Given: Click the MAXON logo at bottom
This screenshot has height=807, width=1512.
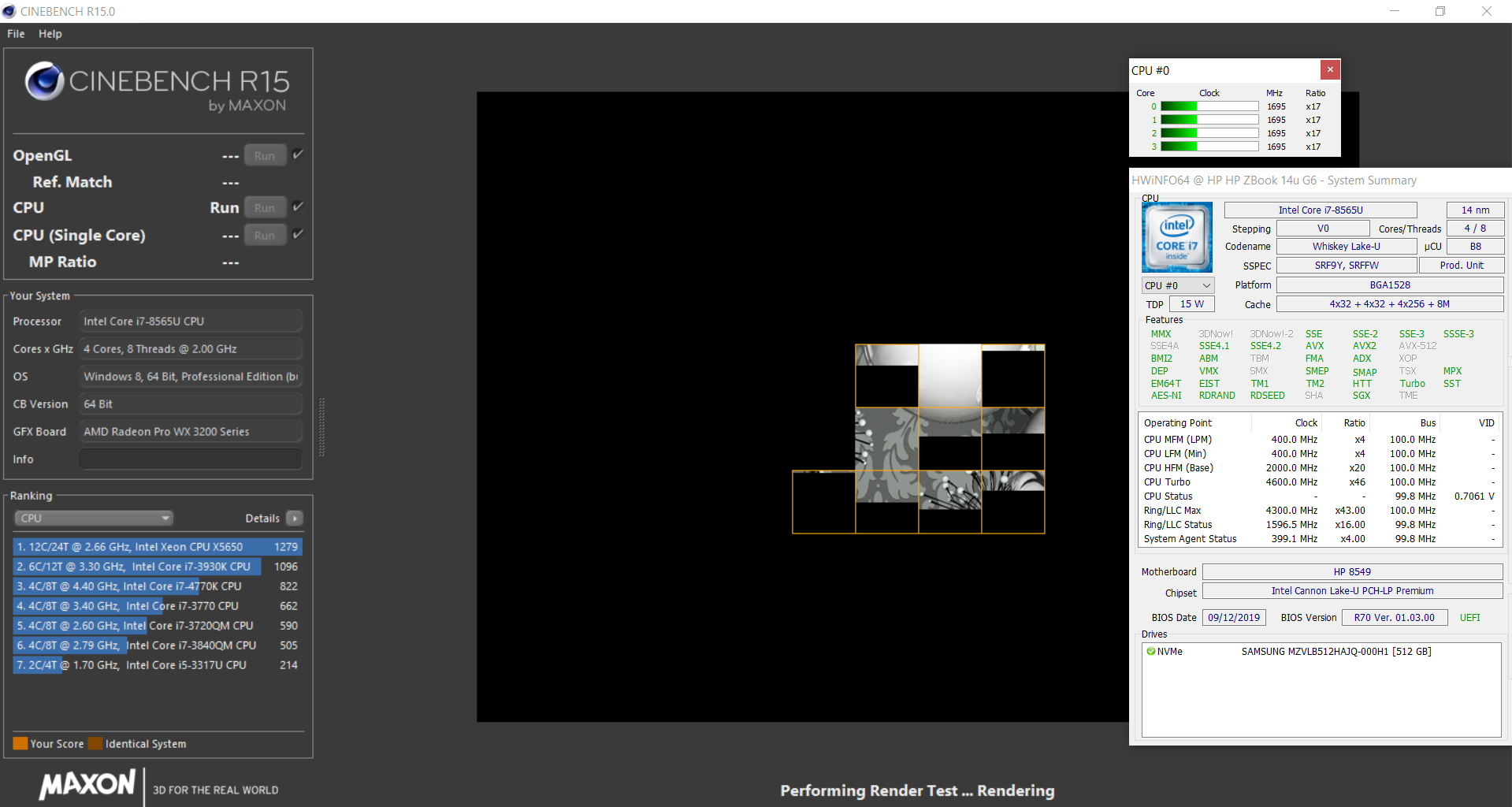Looking at the screenshot, I should click(87, 784).
